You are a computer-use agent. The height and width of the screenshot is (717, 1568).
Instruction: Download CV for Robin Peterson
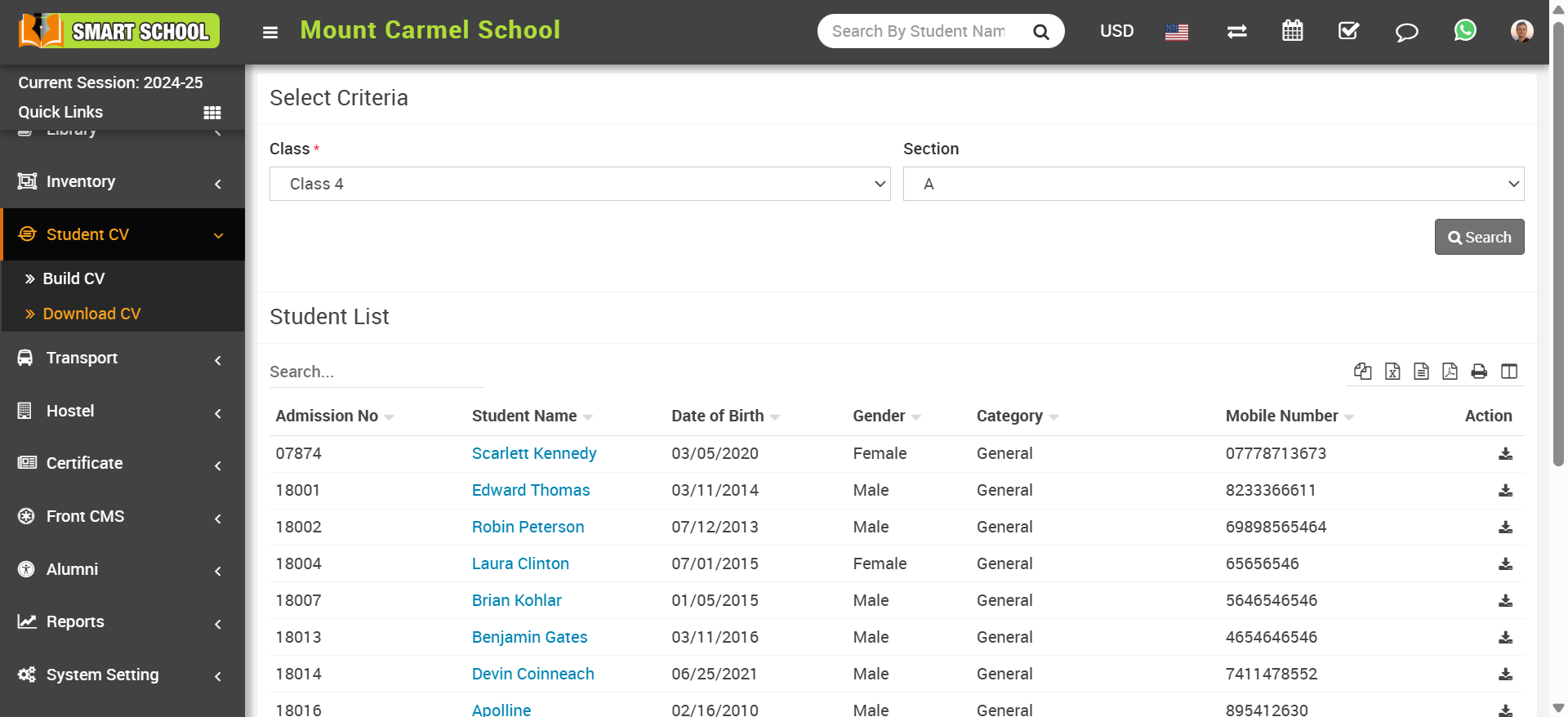1505,528
